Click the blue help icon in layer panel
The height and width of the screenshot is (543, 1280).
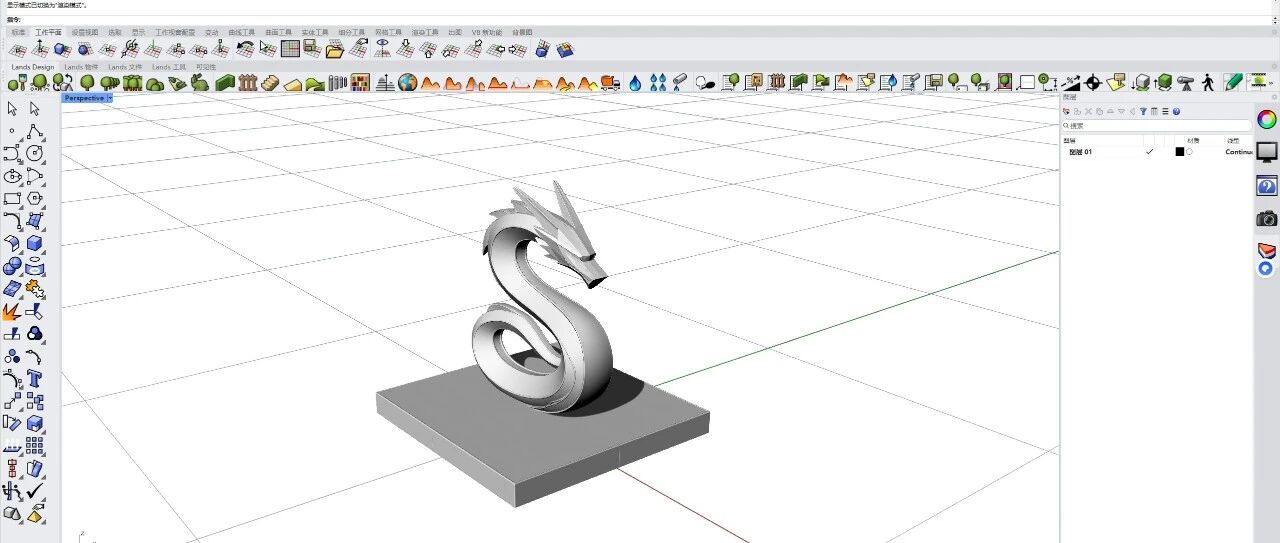(x=1177, y=111)
